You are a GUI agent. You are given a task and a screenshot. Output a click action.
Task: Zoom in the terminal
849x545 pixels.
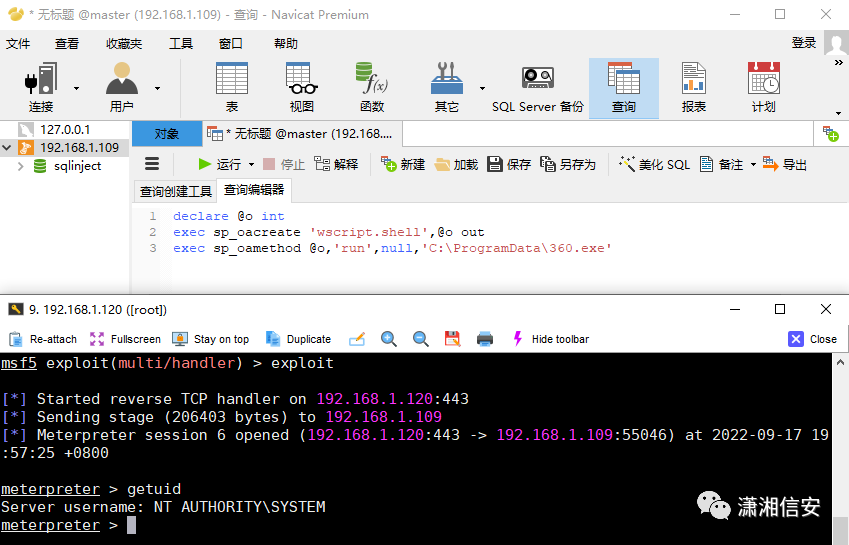pos(388,339)
